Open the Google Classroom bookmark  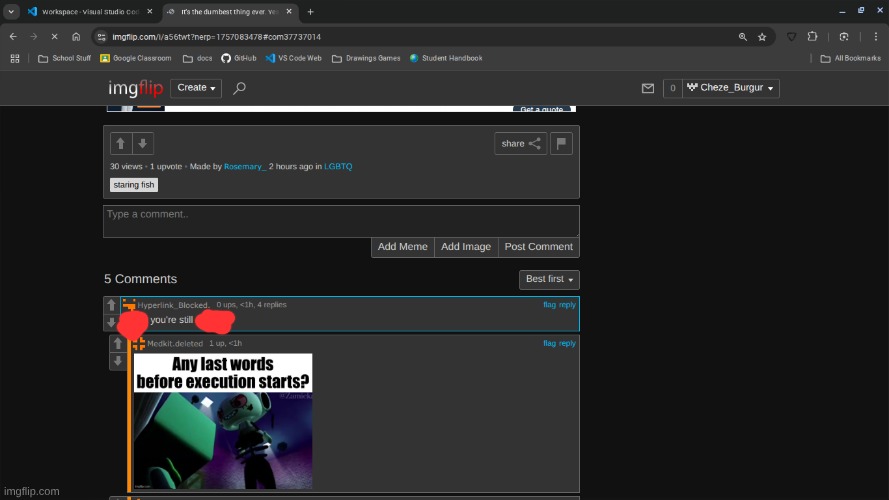[136, 58]
